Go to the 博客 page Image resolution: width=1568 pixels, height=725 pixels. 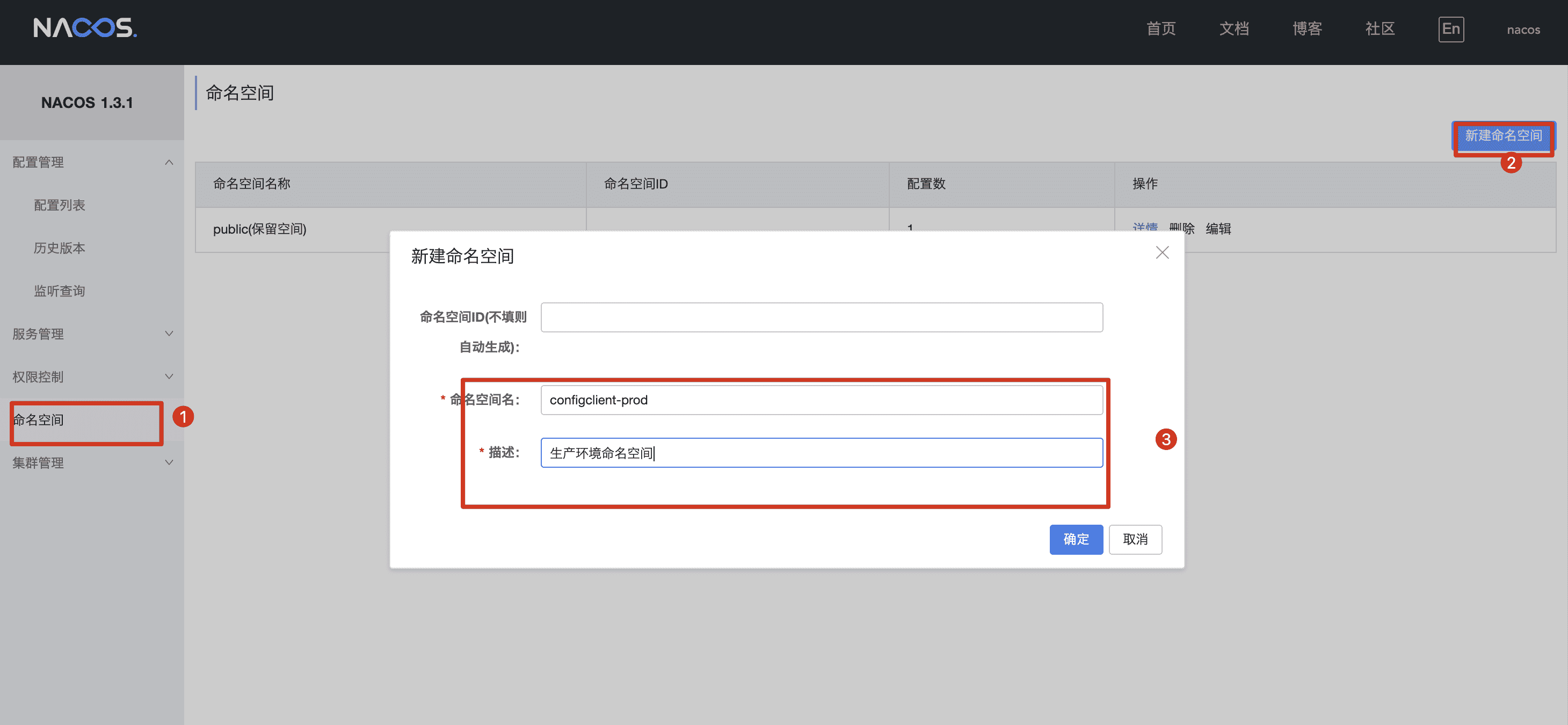click(1307, 28)
